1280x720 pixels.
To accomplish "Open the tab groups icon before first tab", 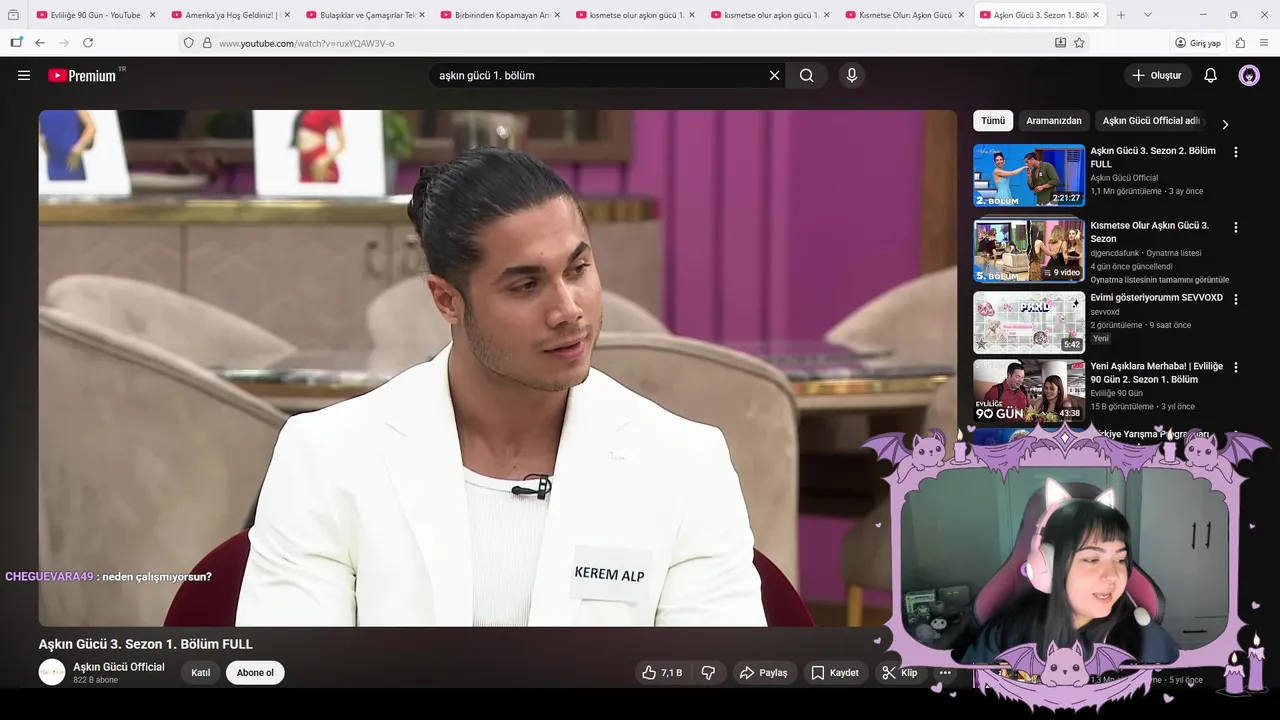I will tap(13, 15).
